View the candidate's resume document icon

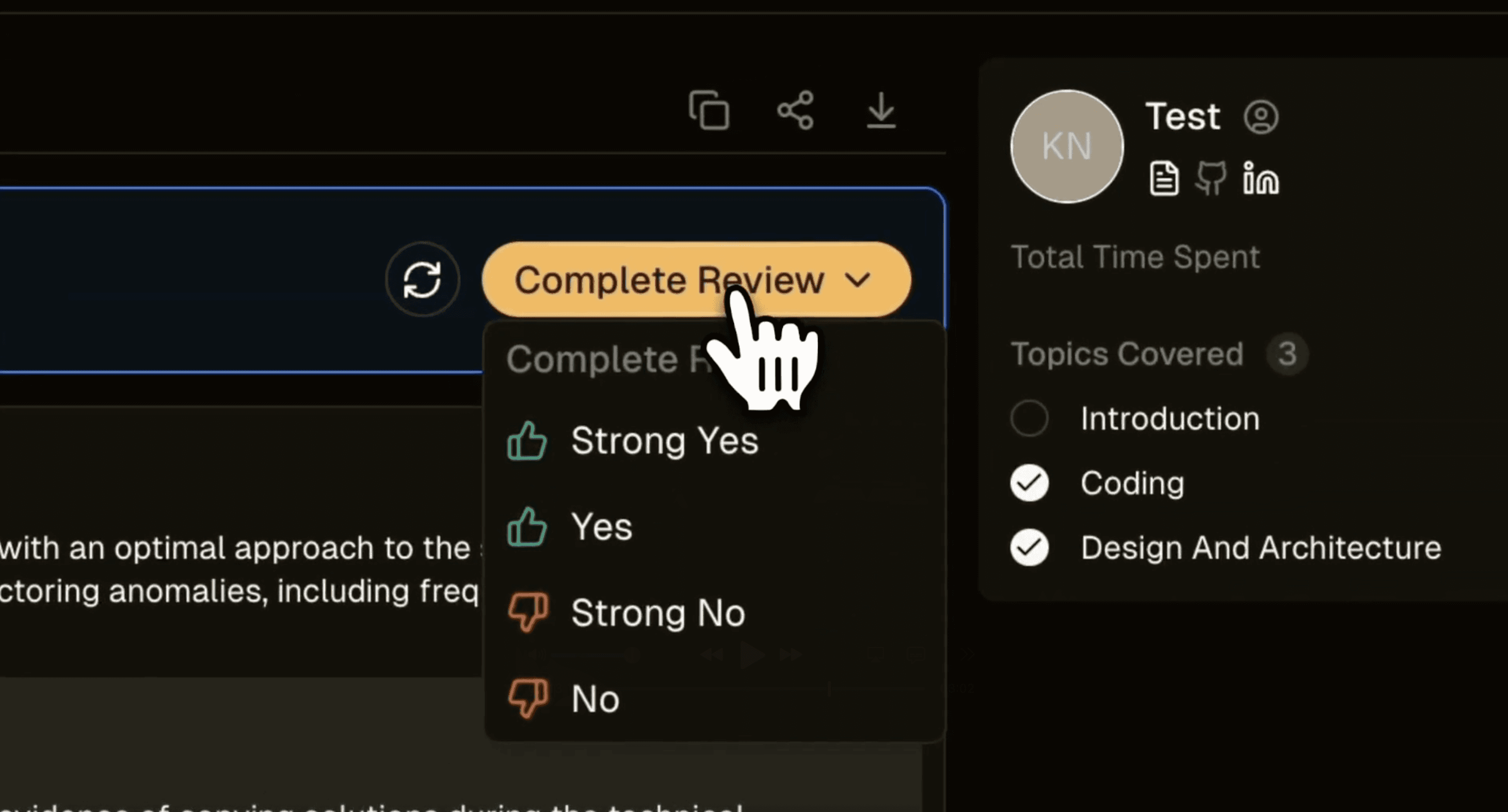[x=1164, y=177]
